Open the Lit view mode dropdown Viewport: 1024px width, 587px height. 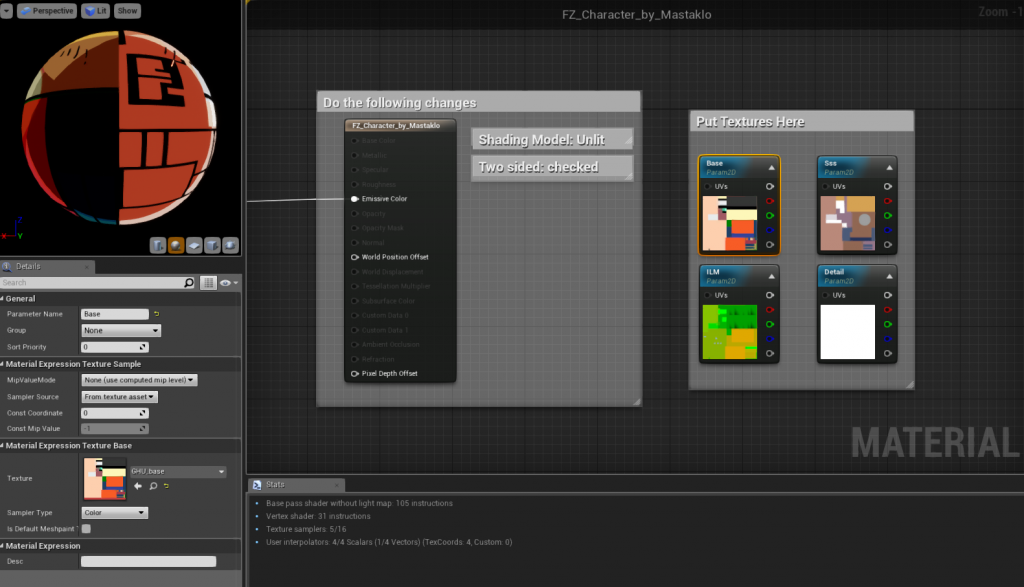click(95, 10)
